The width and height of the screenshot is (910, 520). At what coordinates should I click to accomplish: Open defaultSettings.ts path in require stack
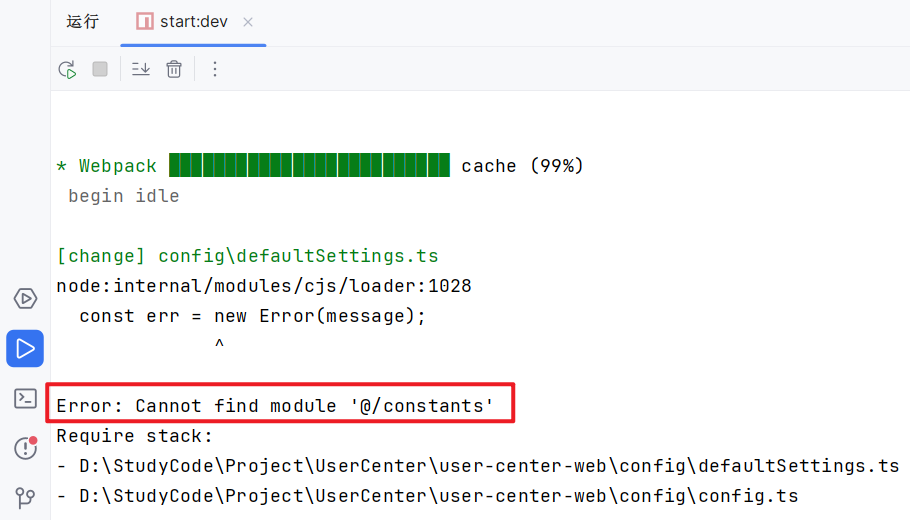[x=489, y=466]
